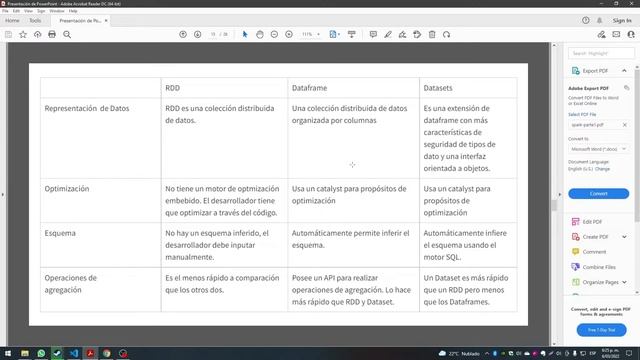Screen dimensions: 640x360
Task: Choose the selection arrow tool
Action: click(x=245, y=35)
